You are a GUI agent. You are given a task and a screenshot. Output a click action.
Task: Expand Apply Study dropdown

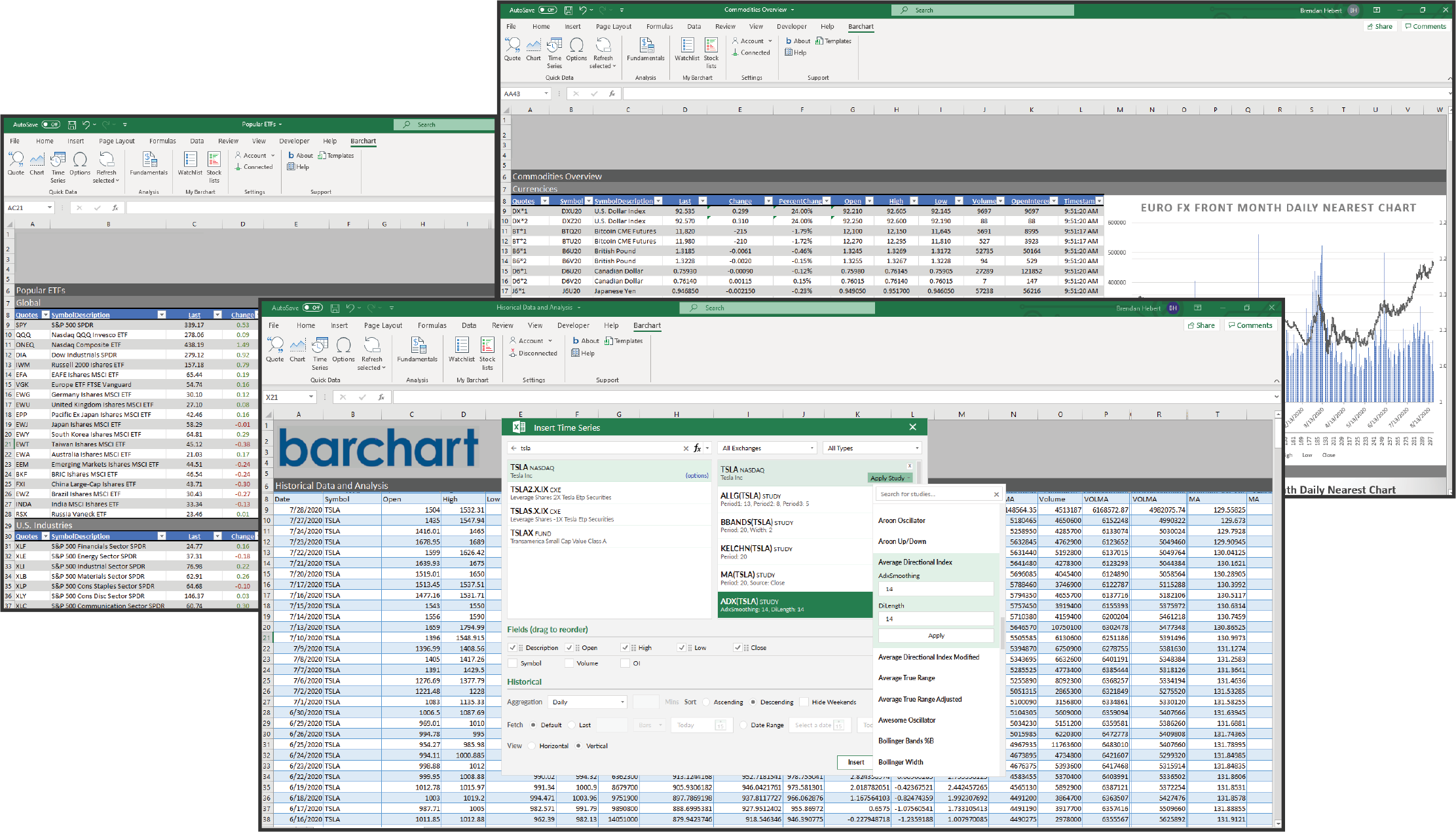coord(890,478)
